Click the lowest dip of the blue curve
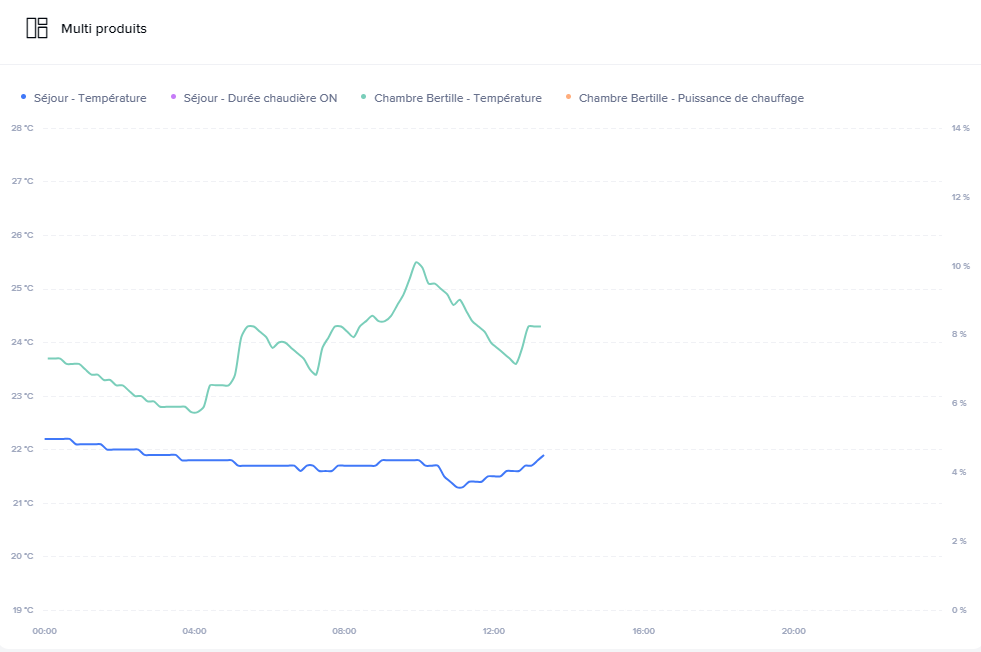 click(459, 487)
